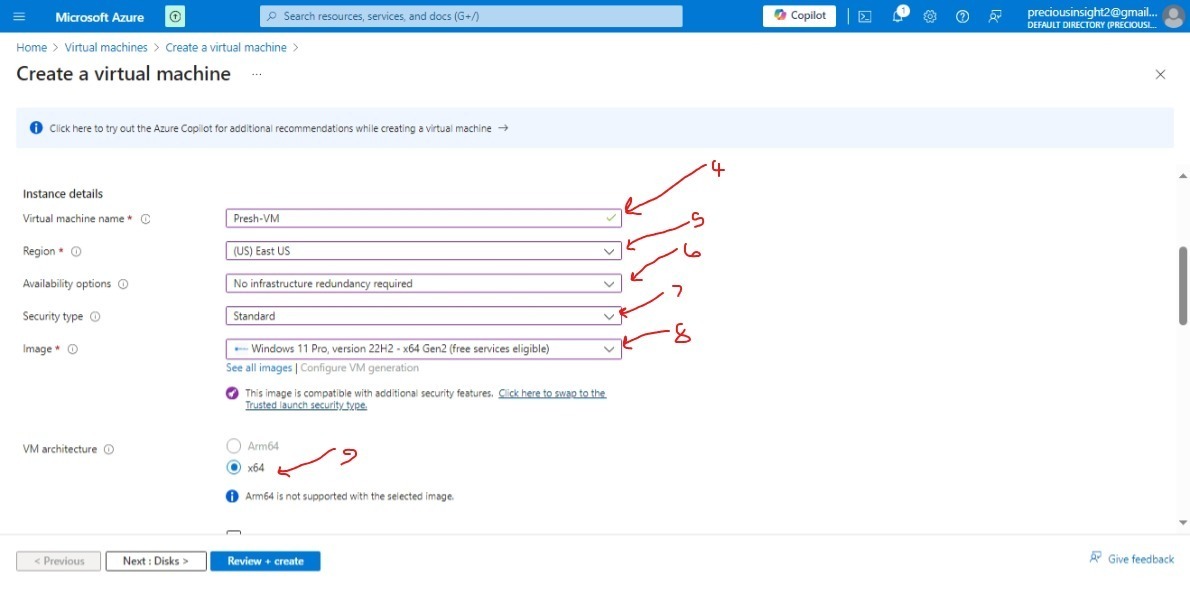Open the account avatar menu
This screenshot has height=590, width=1190.
coord(1174,16)
